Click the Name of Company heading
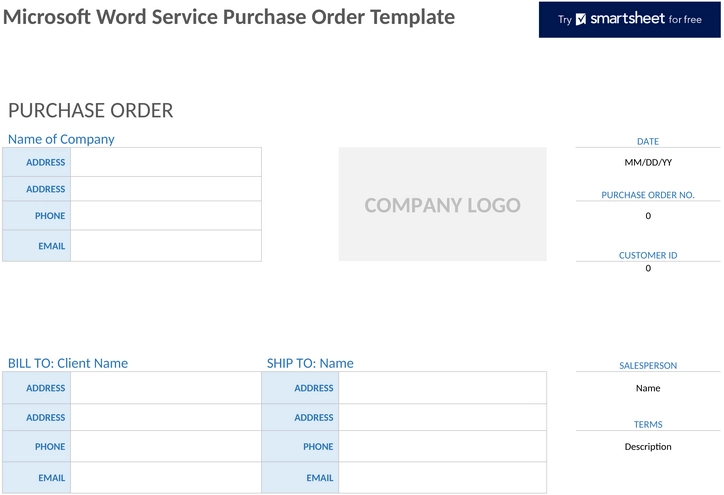The height and width of the screenshot is (495, 724). 61,139
